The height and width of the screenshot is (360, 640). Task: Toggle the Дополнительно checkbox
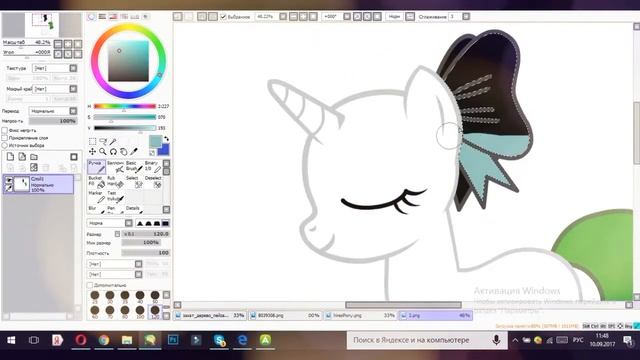pyautogui.click(x=90, y=285)
